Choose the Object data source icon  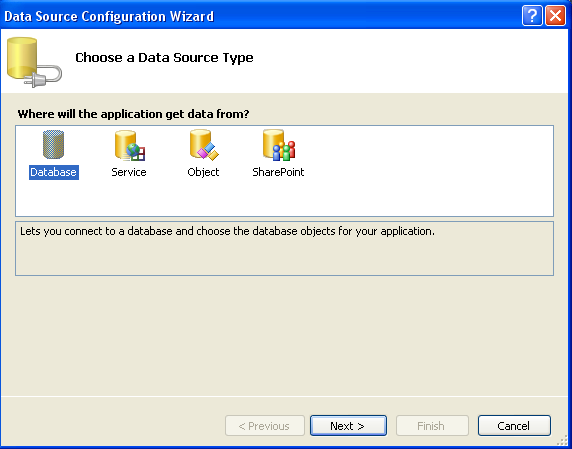click(204, 145)
